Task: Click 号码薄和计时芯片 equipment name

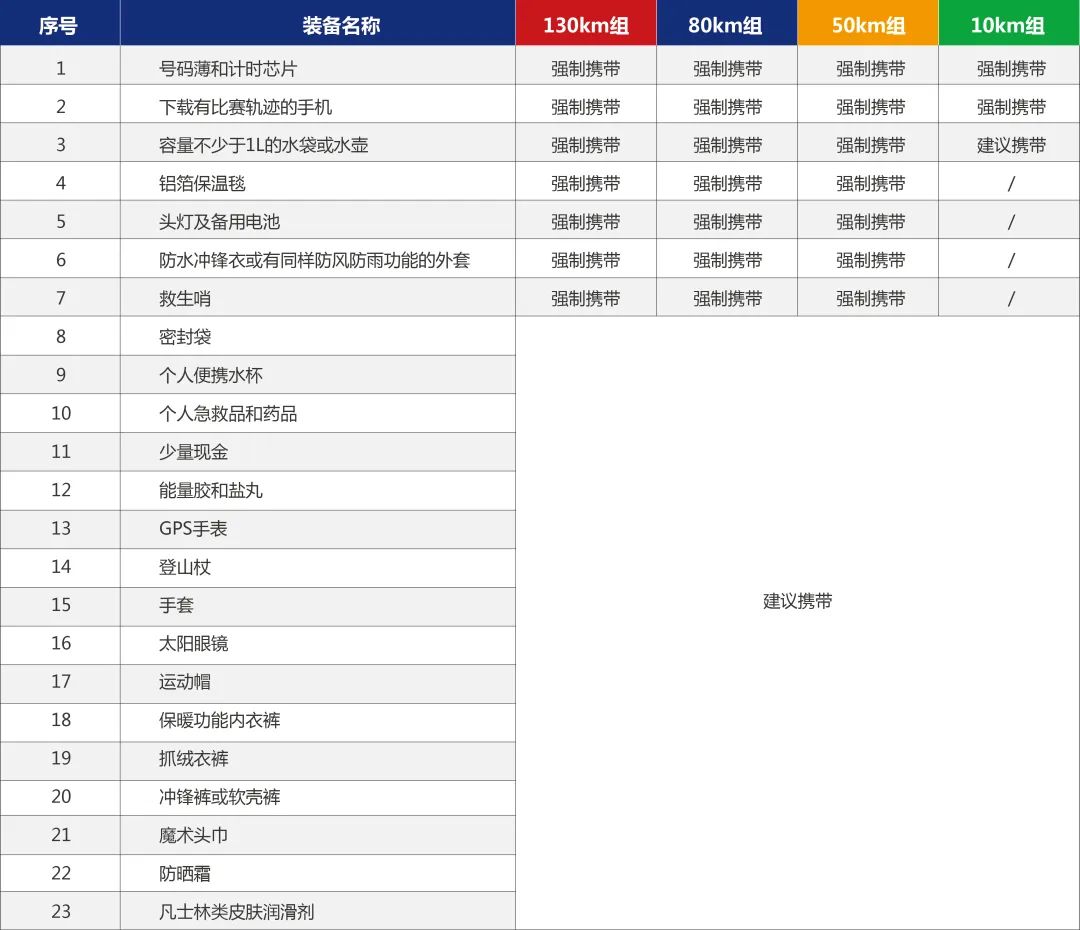Action: click(x=228, y=69)
